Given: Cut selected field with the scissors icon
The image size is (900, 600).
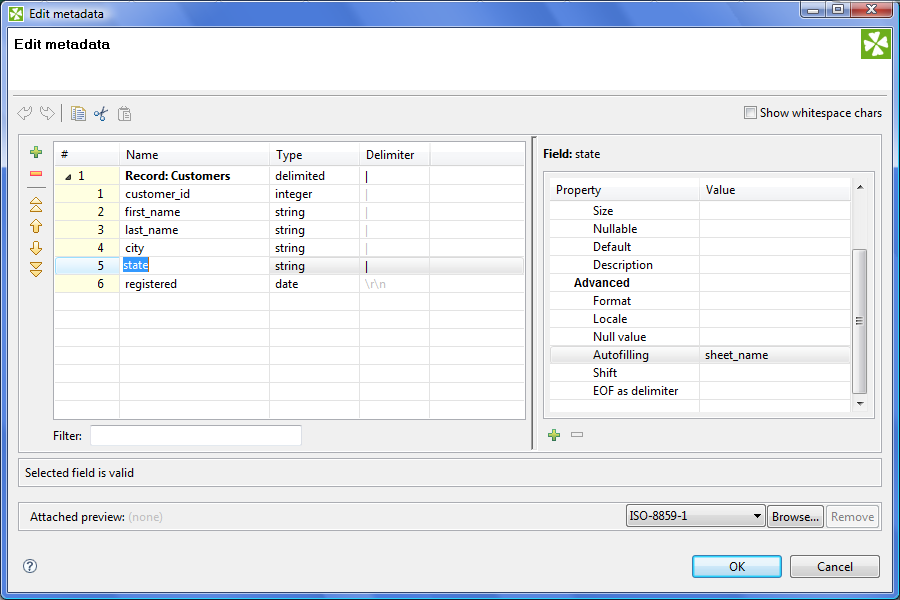Looking at the screenshot, I should pyautogui.click(x=101, y=113).
